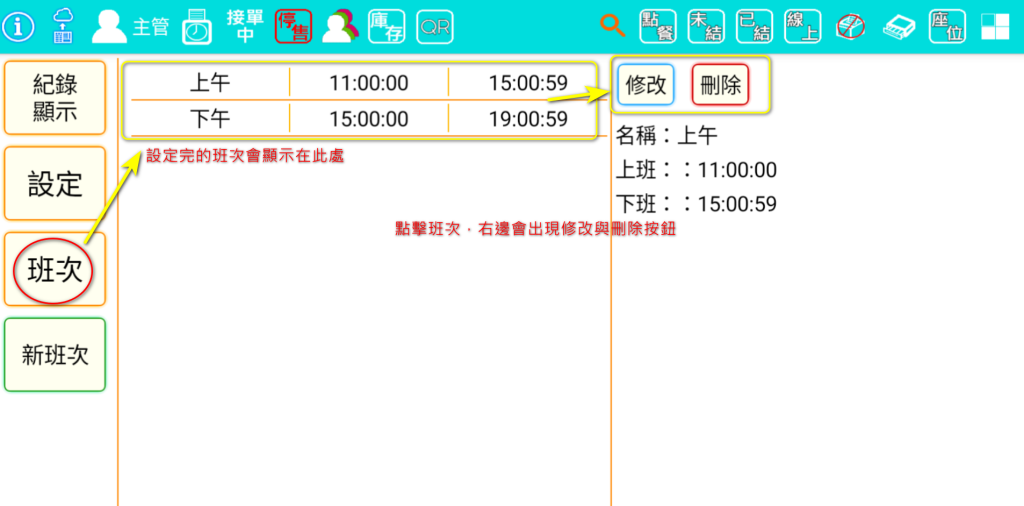Click the red 停售 stop-sale icon

click(293, 27)
